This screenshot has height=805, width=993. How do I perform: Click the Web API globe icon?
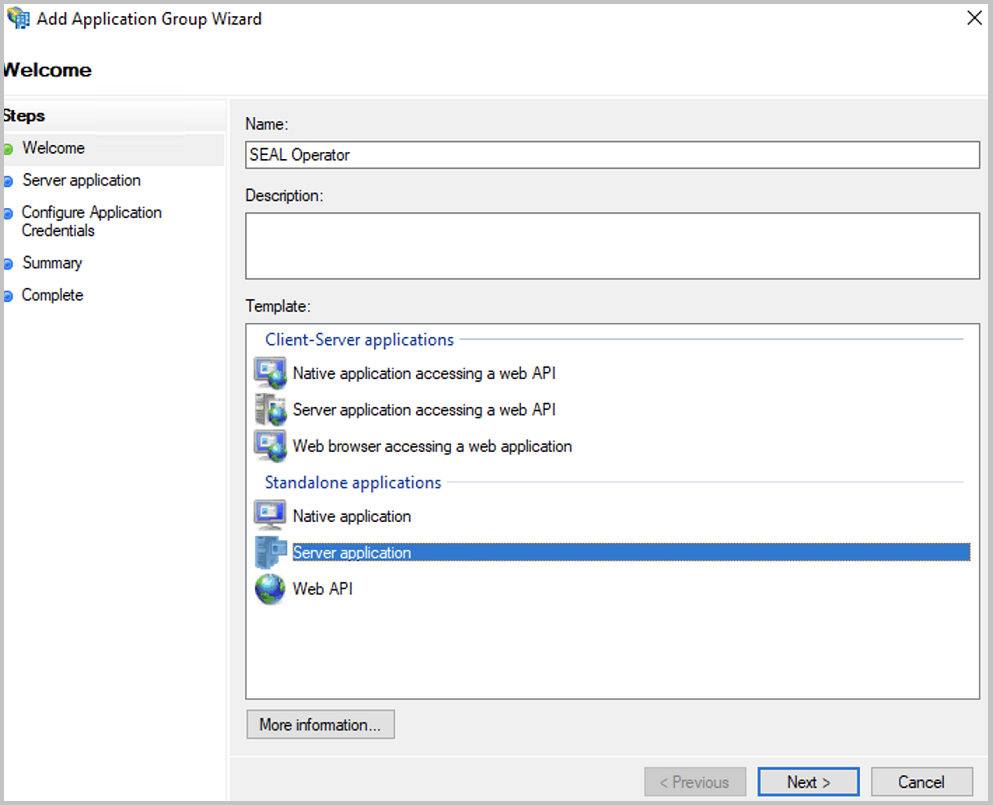point(270,589)
